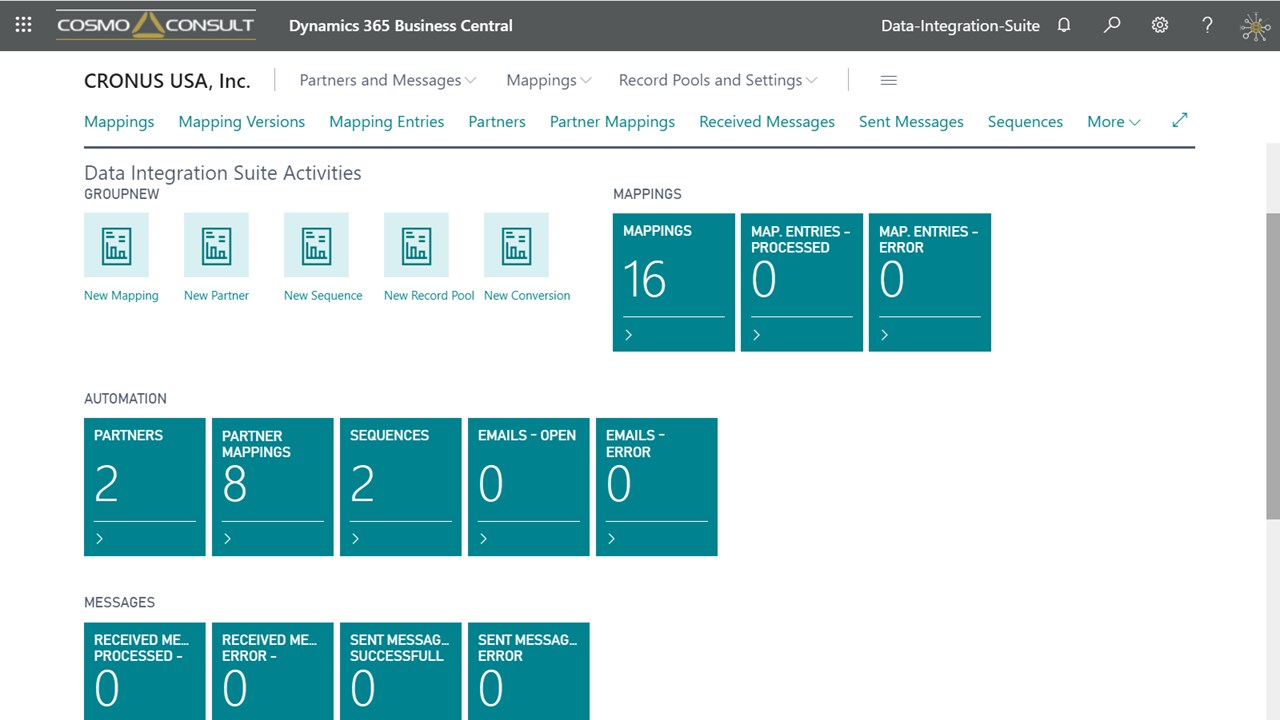Expand Partners and Messages menu
This screenshot has height=720, width=1280.
tap(388, 80)
